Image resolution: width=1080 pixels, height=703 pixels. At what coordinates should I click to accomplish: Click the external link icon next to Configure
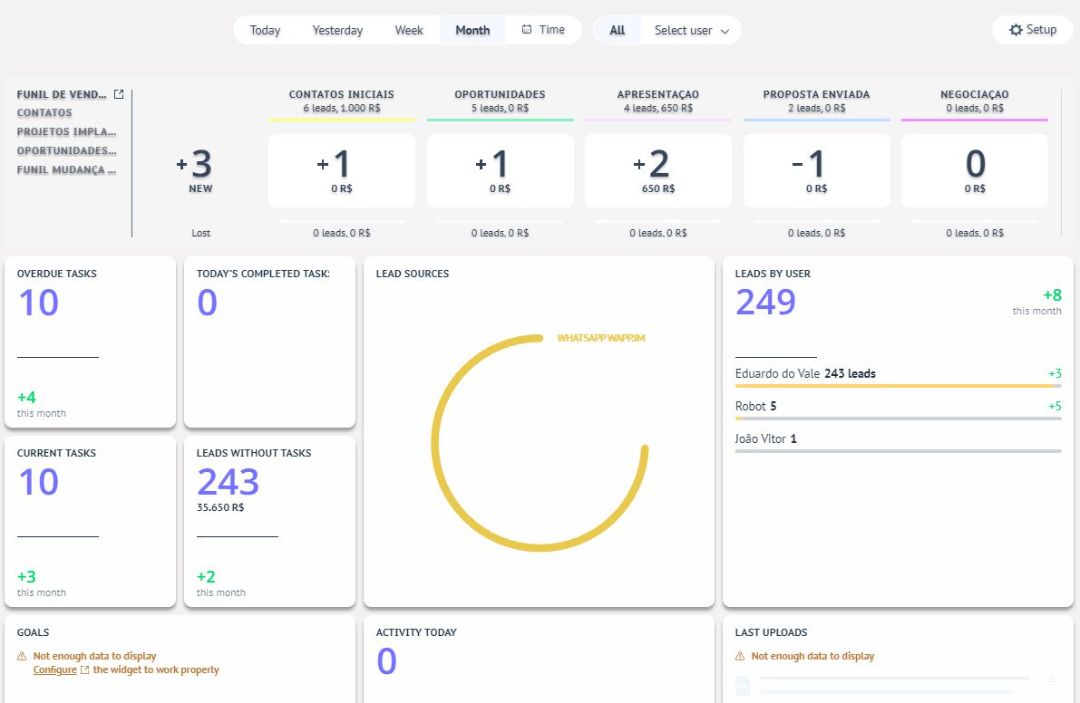(85, 670)
